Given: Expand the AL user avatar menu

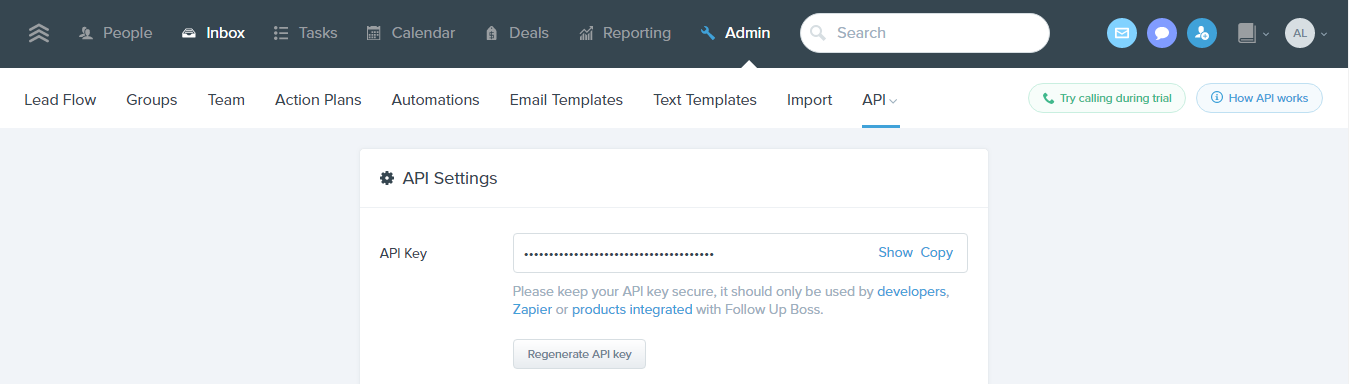Looking at the screenshot, I should click(x=1306, y=33).
